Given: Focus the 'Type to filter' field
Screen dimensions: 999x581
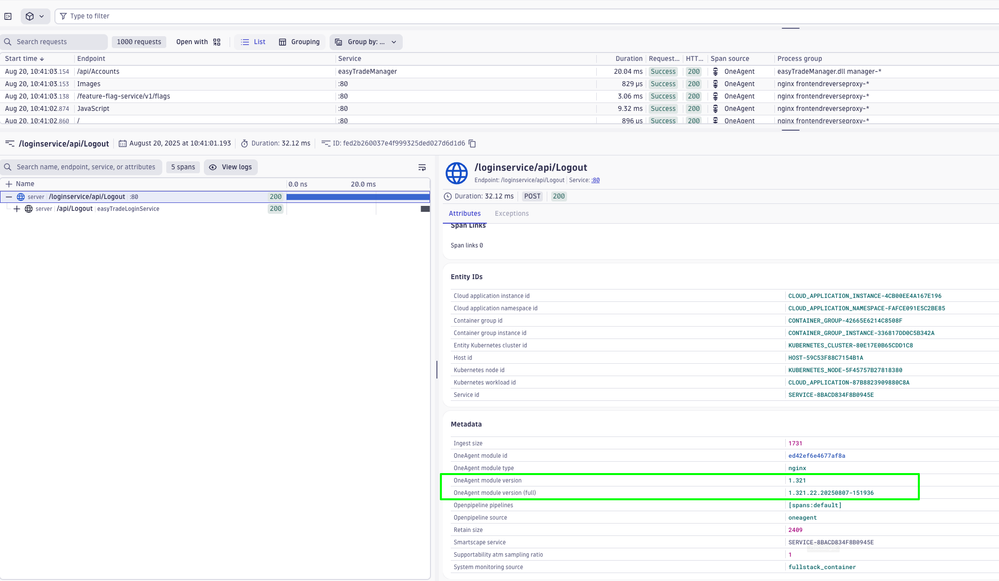Looking at the screenshot, I should pyautogui.click(x=529, y=16).
